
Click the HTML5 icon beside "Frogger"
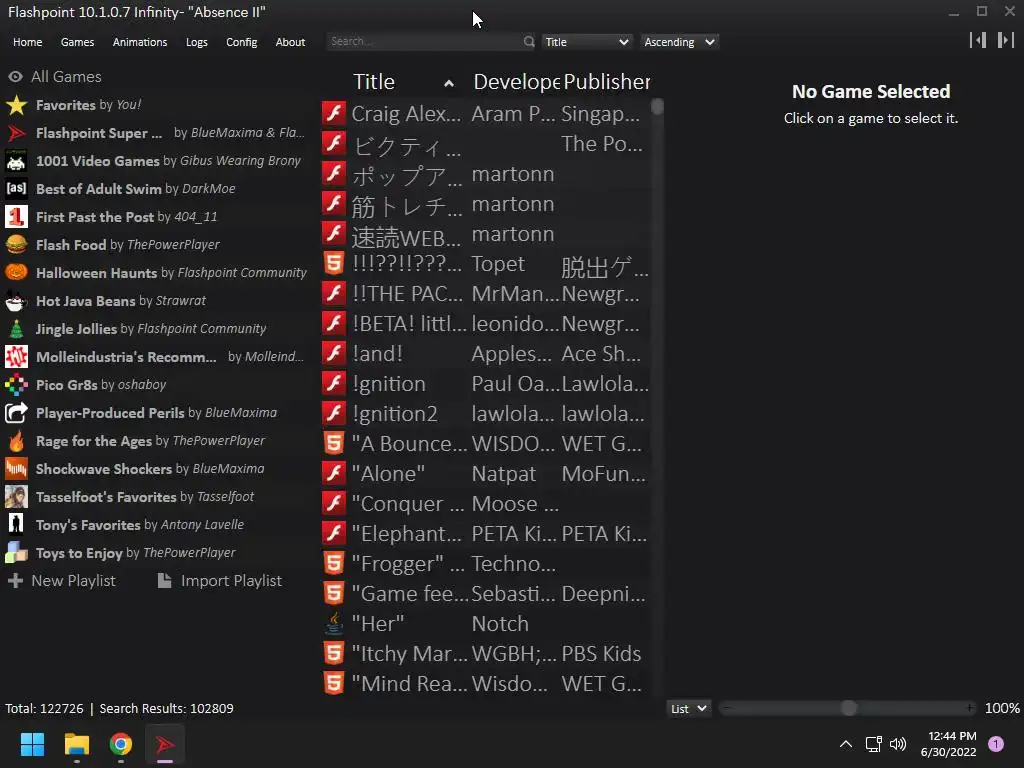click(x=334, y=564)
